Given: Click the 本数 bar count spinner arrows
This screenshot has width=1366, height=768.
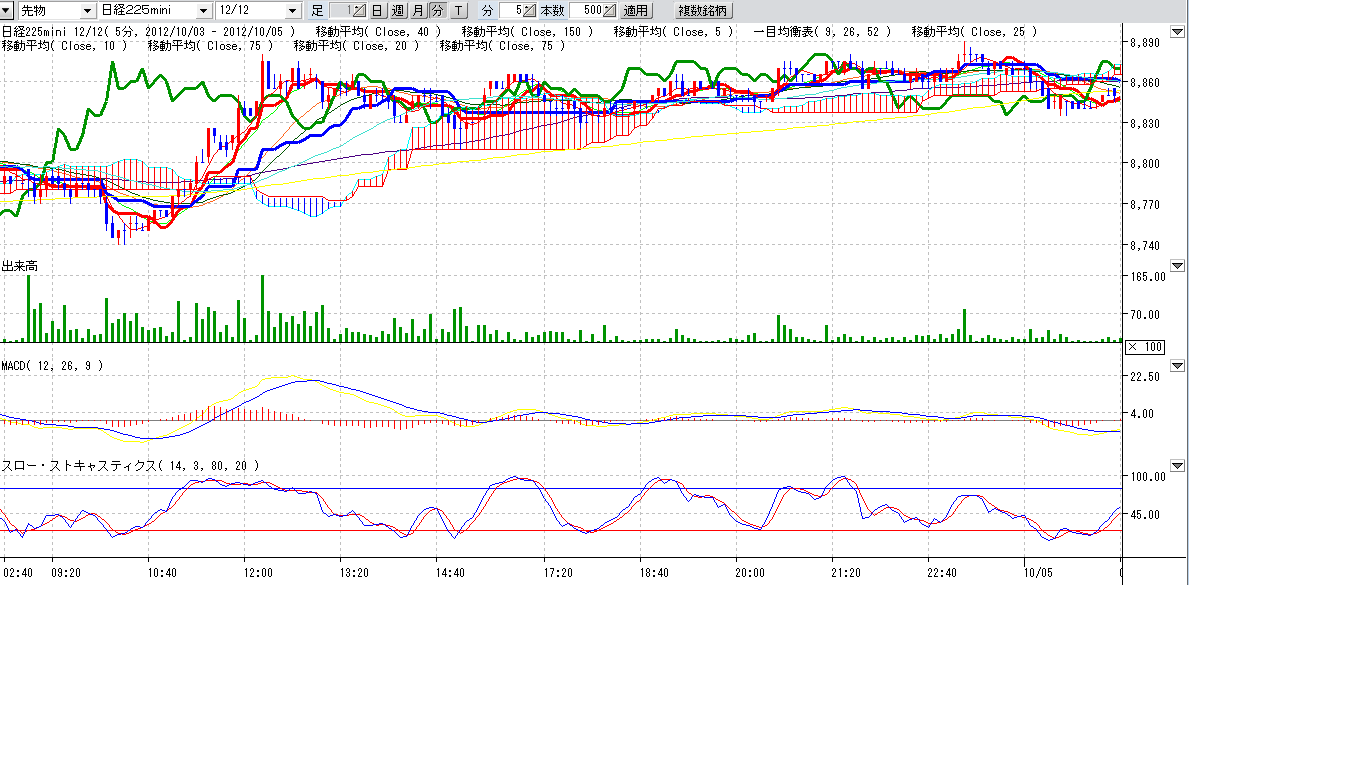Looking at the screenshot, I should [x=609, y=11].
